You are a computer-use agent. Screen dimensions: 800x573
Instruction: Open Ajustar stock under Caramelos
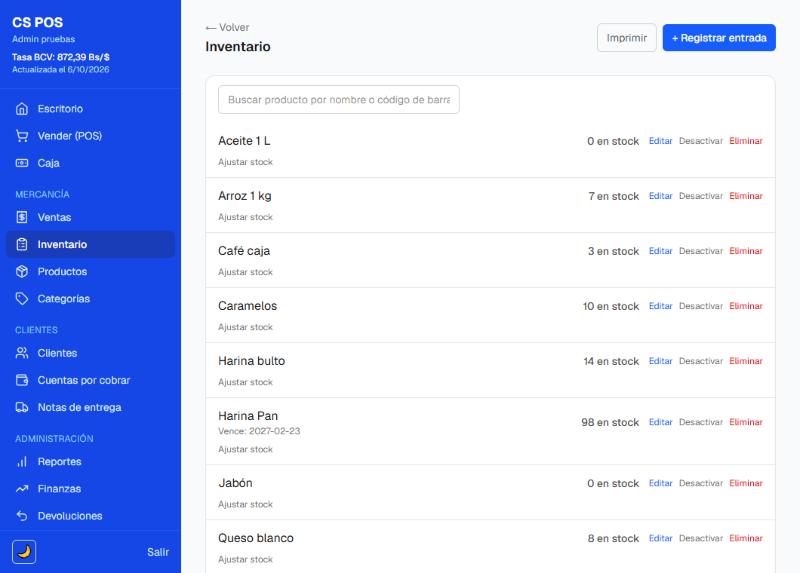(245, 327)
